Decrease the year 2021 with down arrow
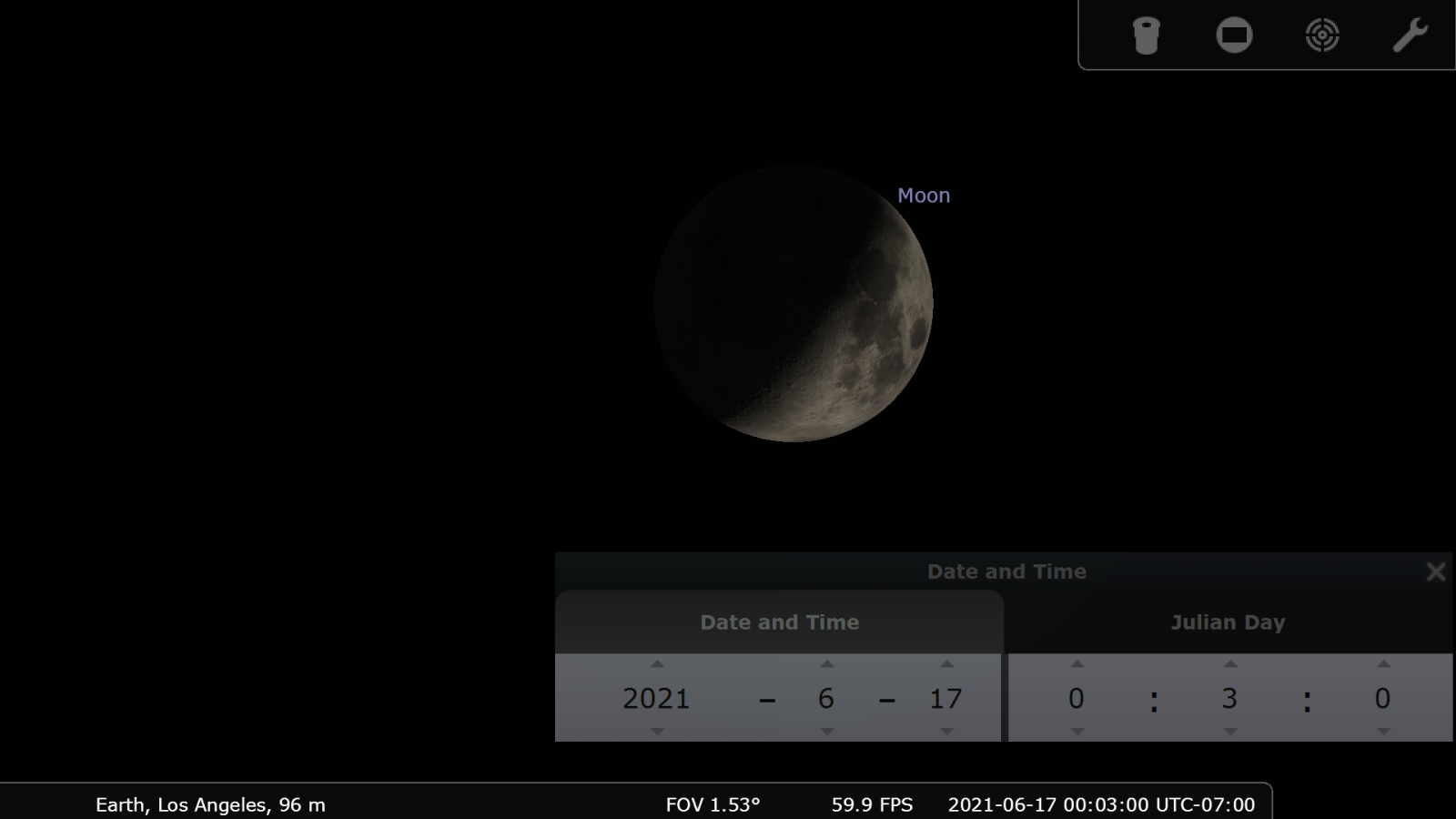Viewport: 1456px width, 819px height. tap(657, 732)
